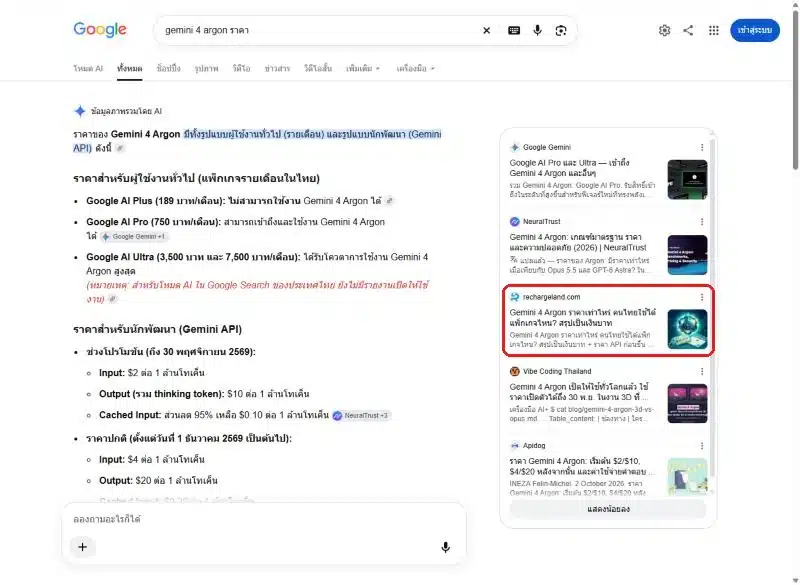
Task: Open more options for Vibe Coding Thailand
Action: coord(702,372)
